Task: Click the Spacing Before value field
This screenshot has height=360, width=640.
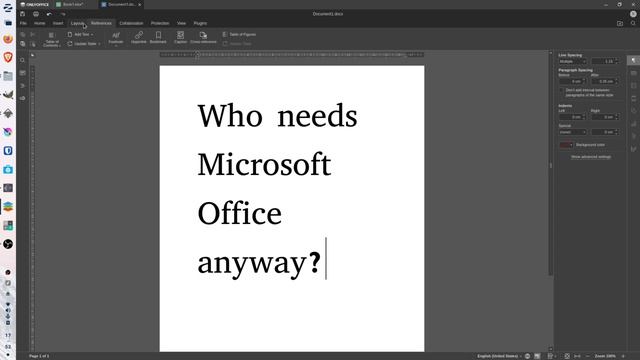Action: click(x=573, y=81)
